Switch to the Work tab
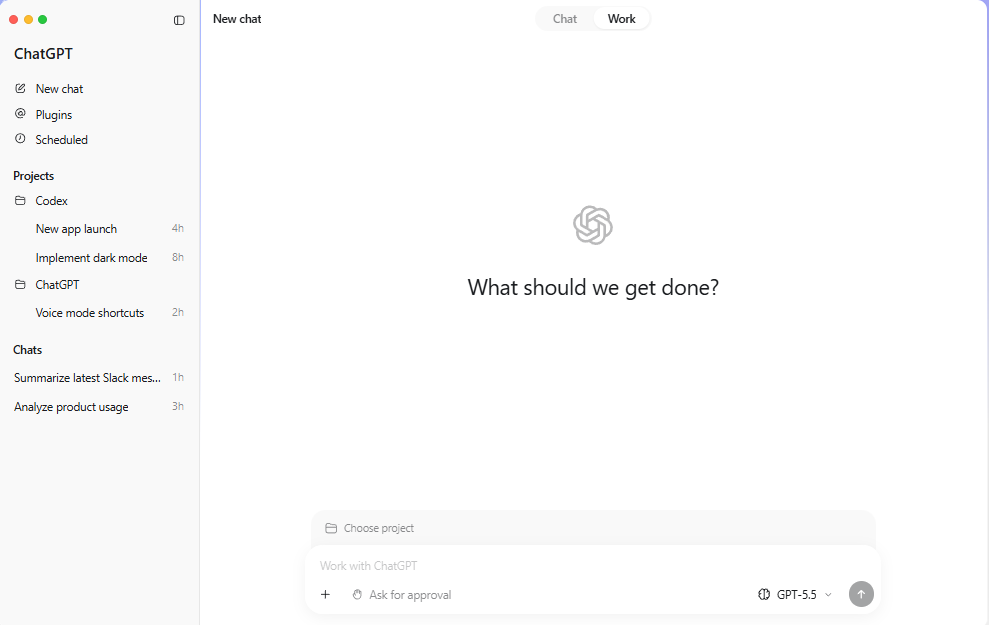The width and height of the screenshot is (989, 625). click(621, 19)
